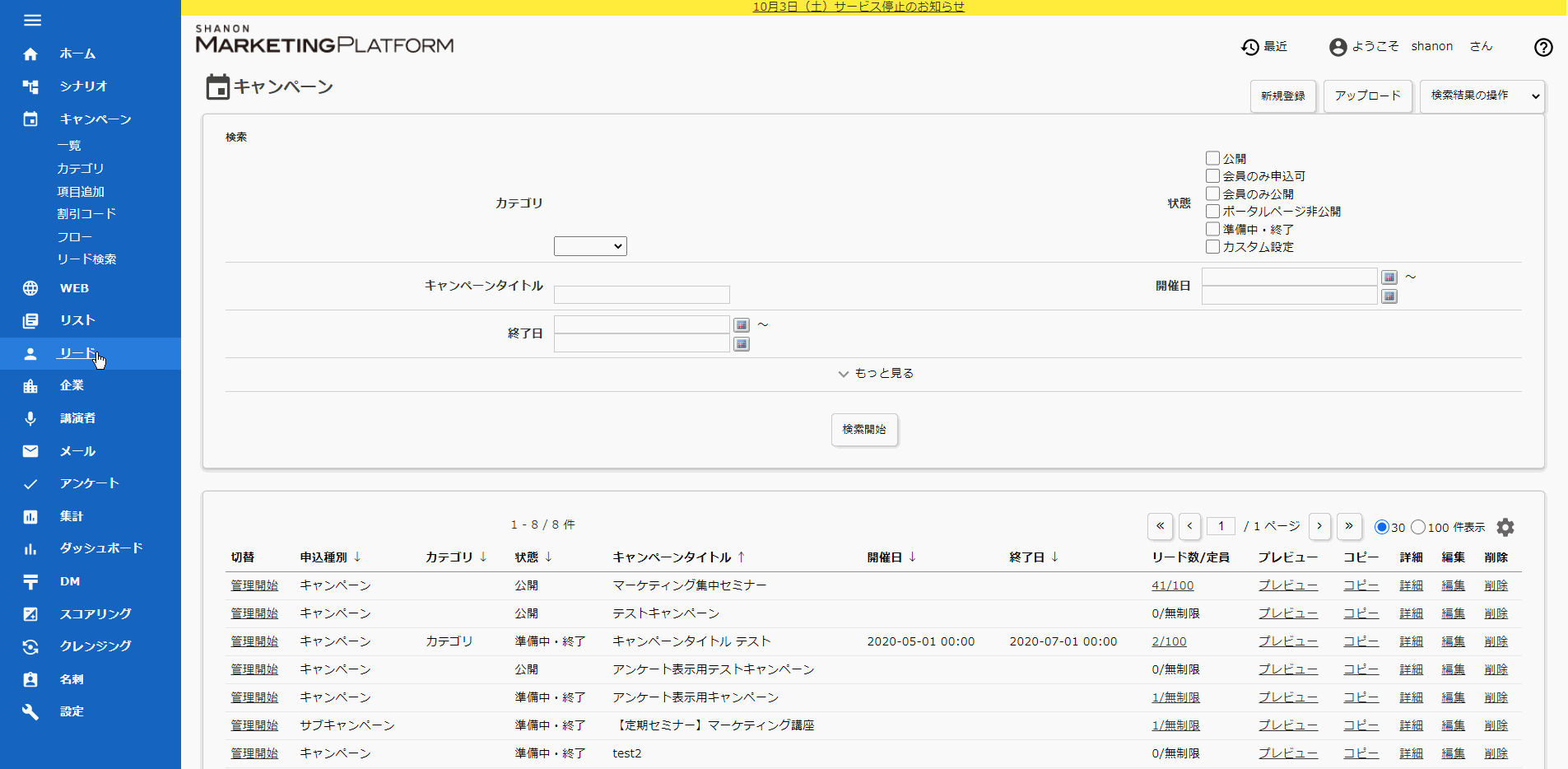The height and width of the screenshot is (769, 1568).
Task: Check the 会員のみ申込可 checkbox
Action: click(x=1212, y=175)
